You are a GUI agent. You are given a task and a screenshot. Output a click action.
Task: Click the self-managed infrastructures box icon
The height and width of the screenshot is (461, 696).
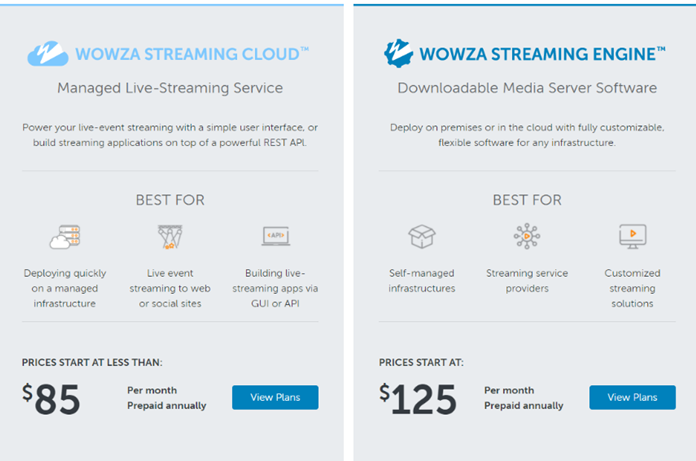[x=421, y=237]
